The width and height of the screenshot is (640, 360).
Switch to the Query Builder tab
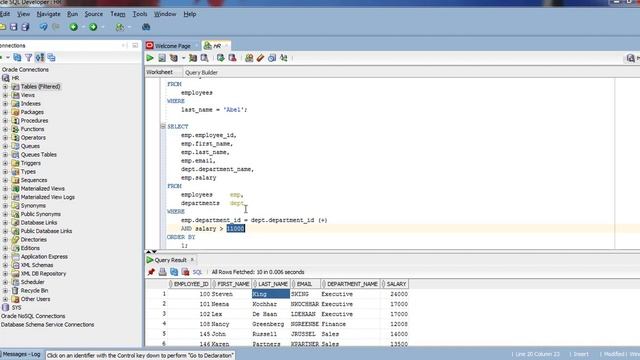pyautogui.click(x=201, y=73)
